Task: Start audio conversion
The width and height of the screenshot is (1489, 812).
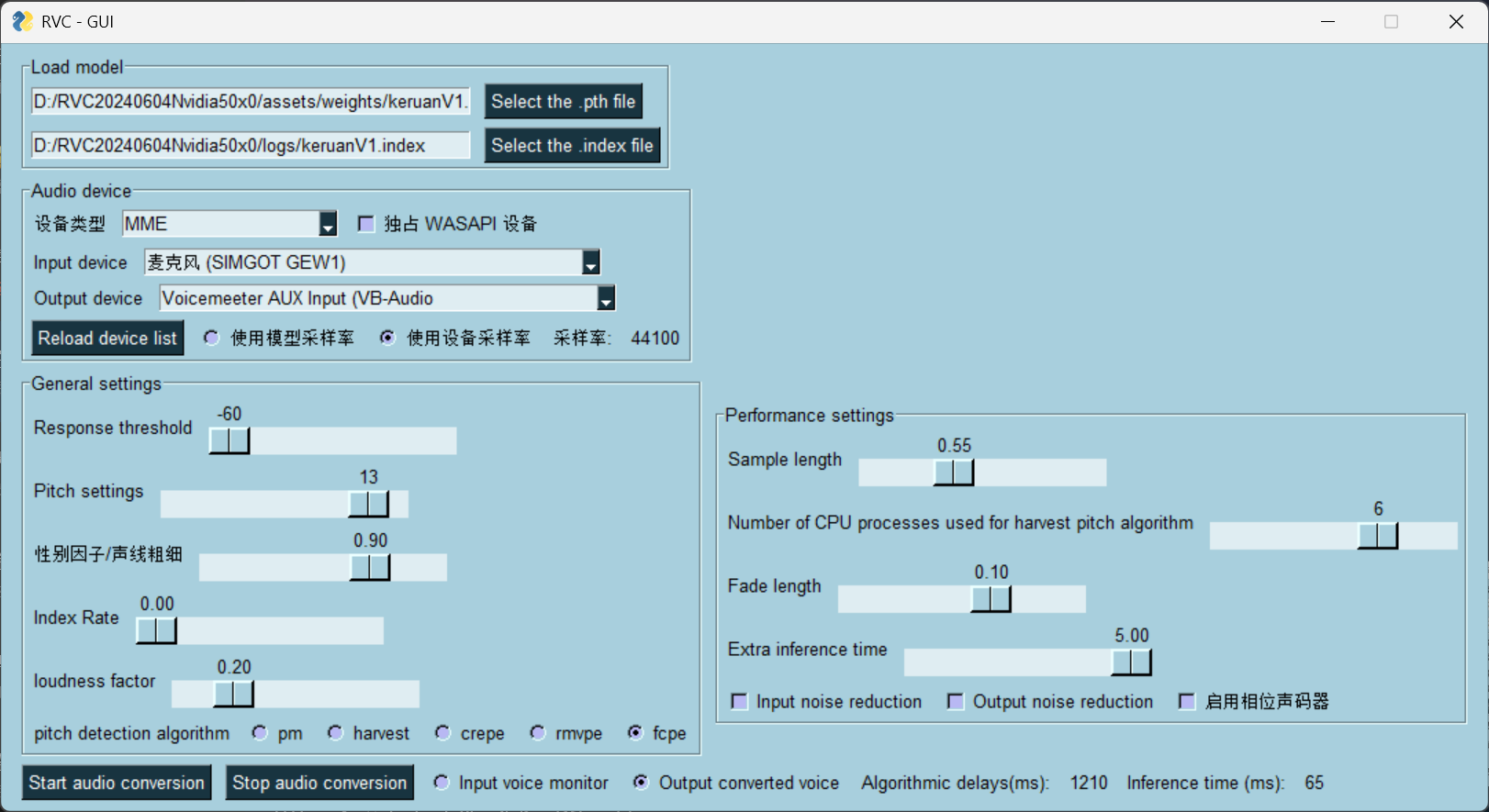Action: click(117, 783)
